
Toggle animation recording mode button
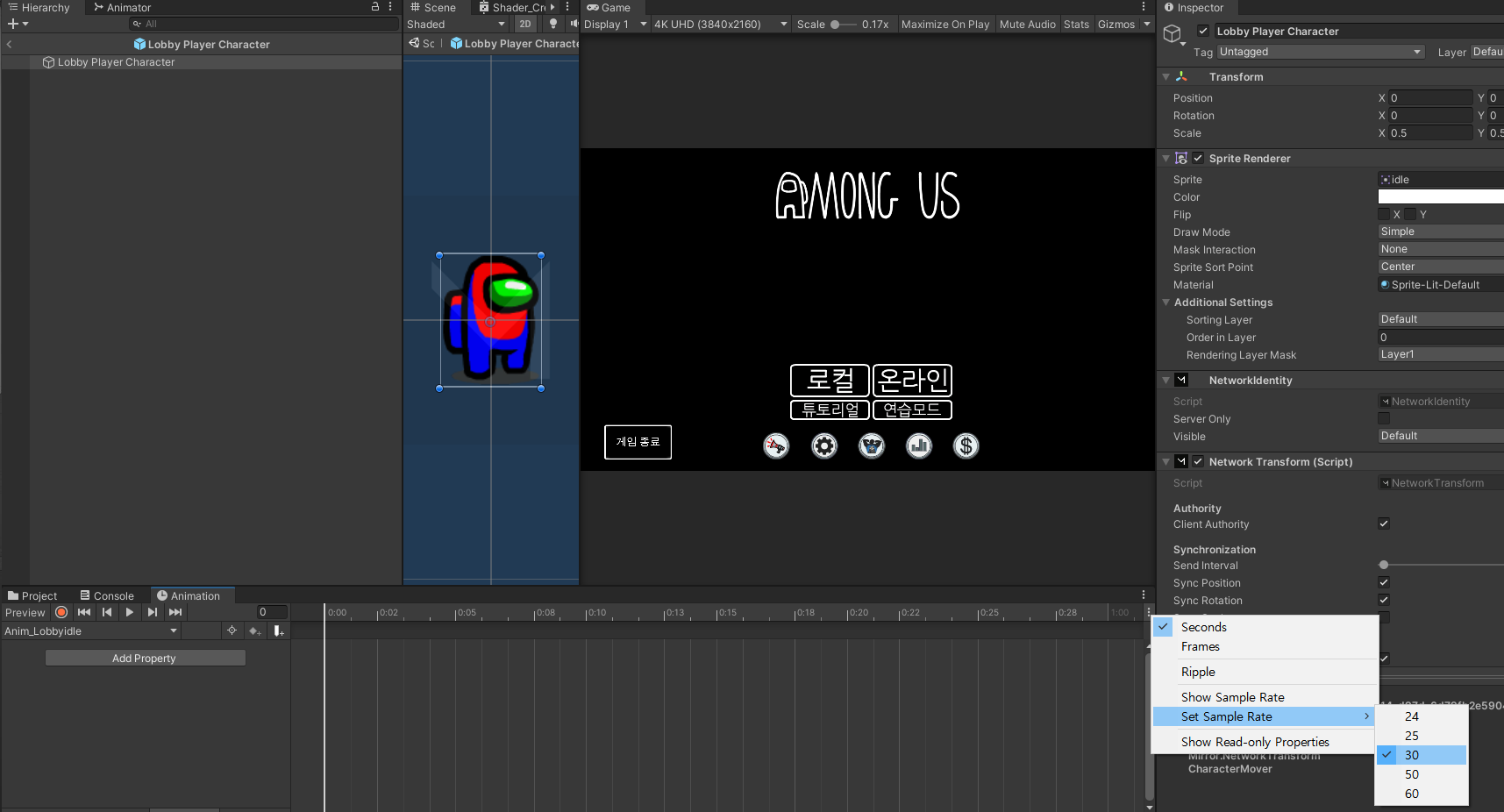pos(61,612)
